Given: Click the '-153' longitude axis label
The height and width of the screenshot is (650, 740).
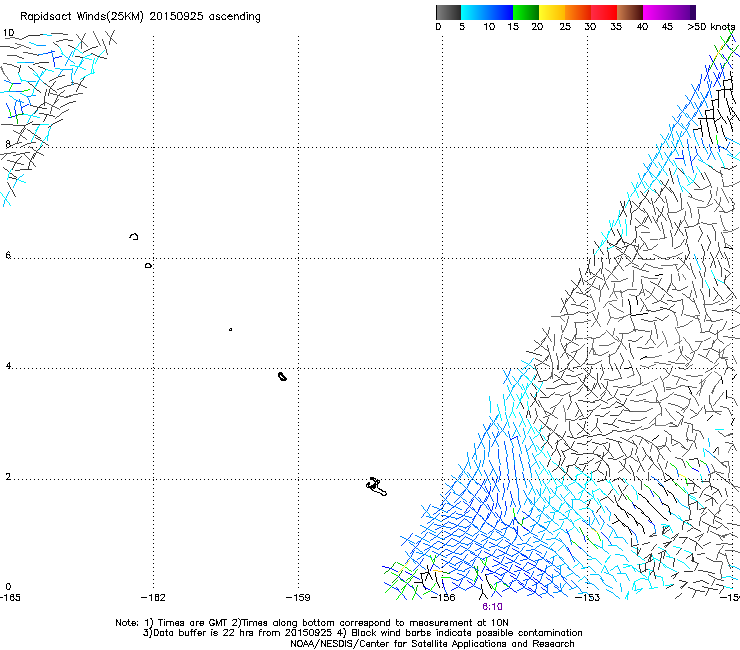Looking at the screenshot, I should [587, 598].
